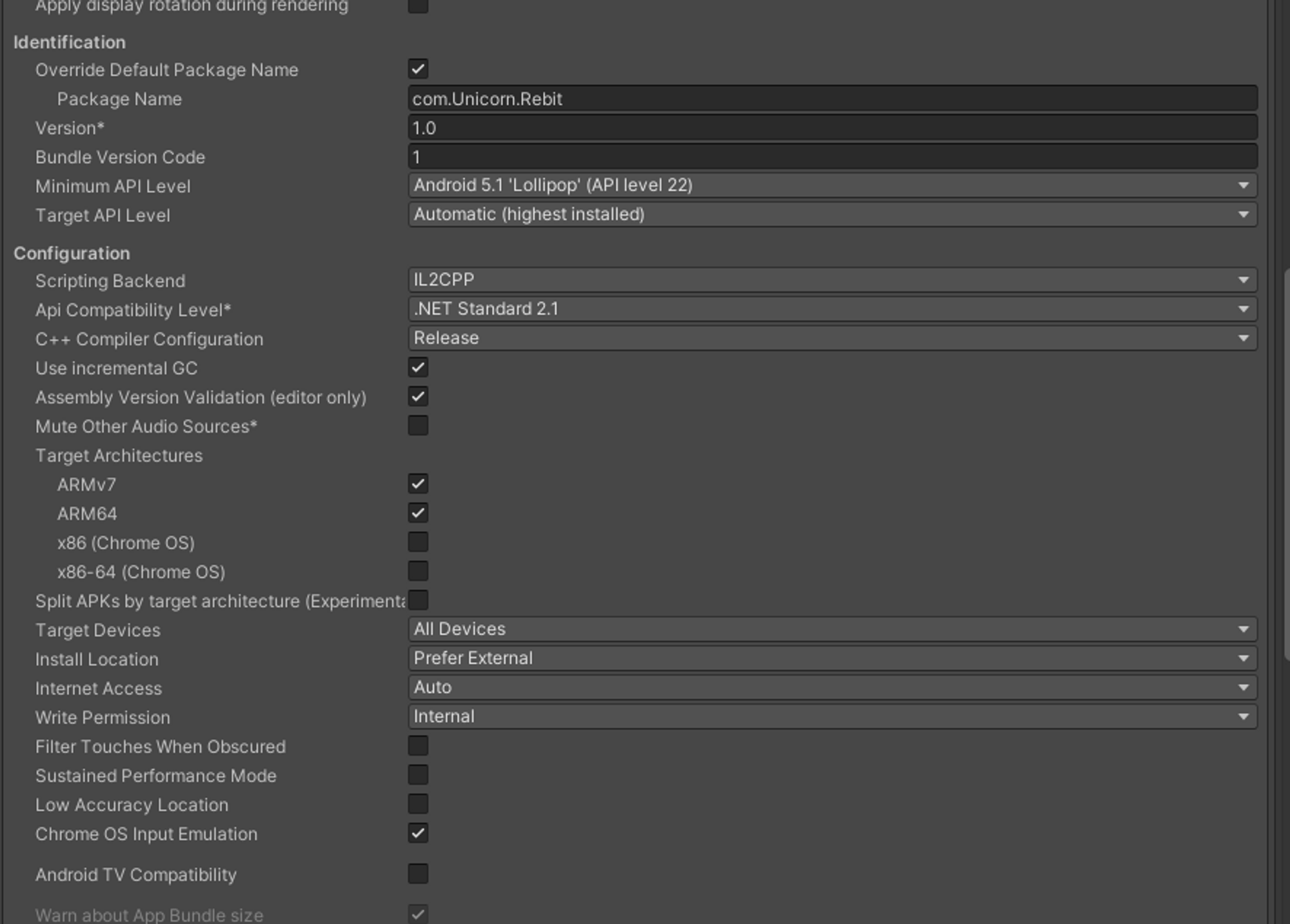Click the Version input field
Screen dimensions: 1290x924
point(832,128)
